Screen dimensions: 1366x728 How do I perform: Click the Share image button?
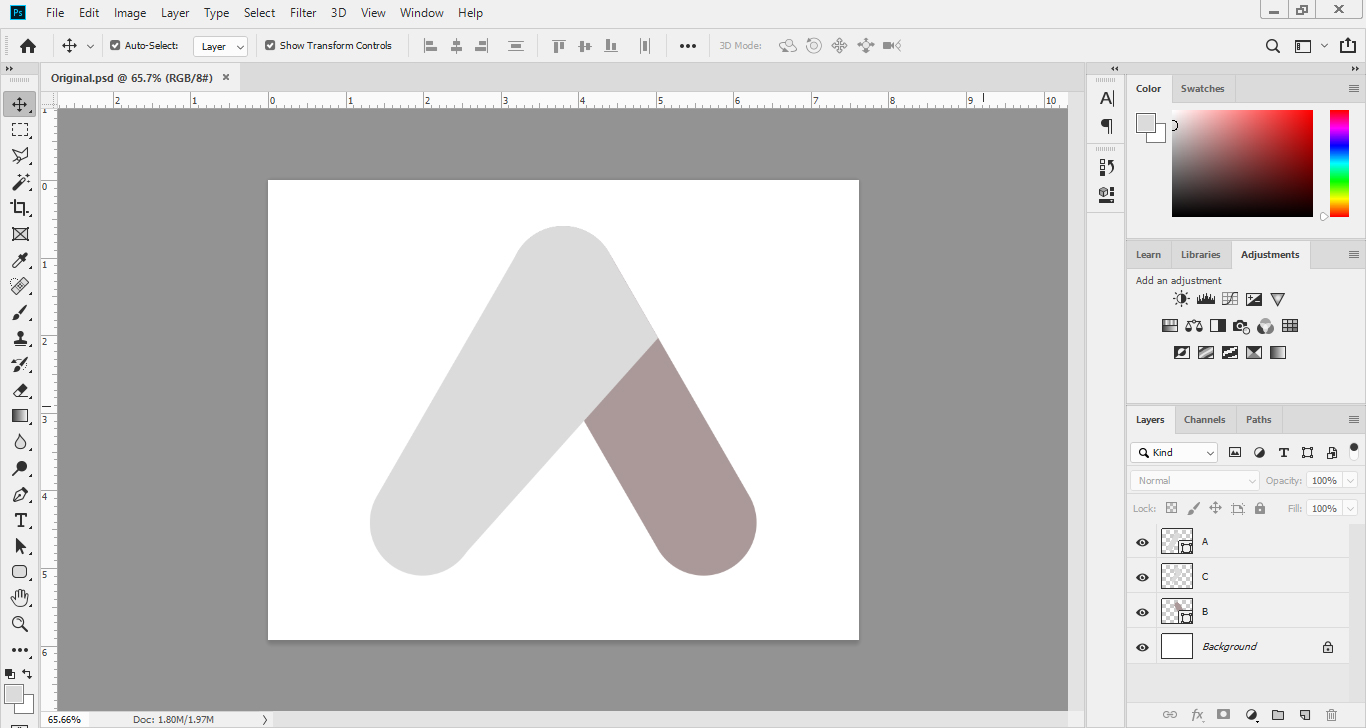pyautogui.click(x=1348, y=46)
